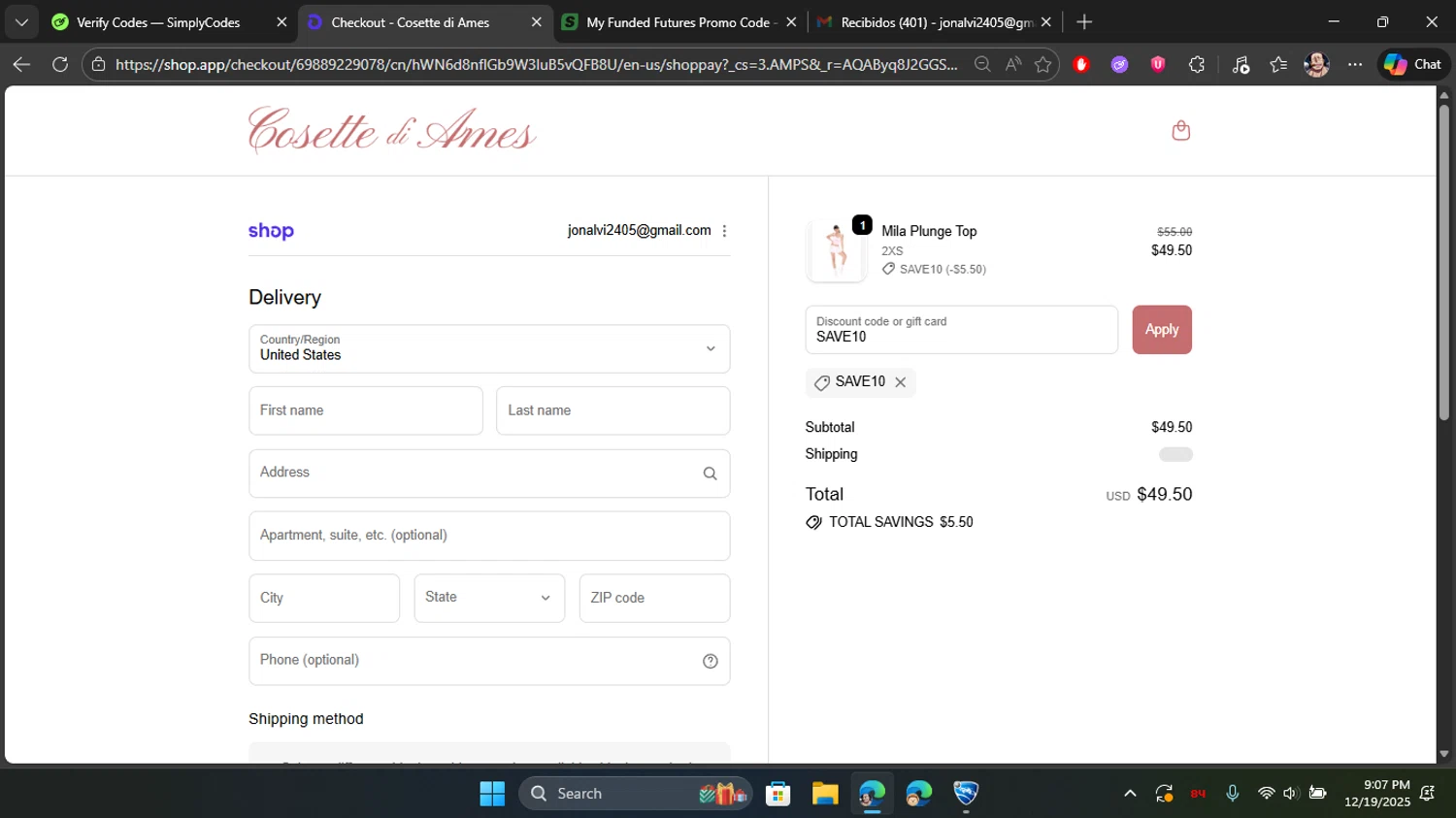
Task: Open the Windows Start menu
Action: point(492,794)
